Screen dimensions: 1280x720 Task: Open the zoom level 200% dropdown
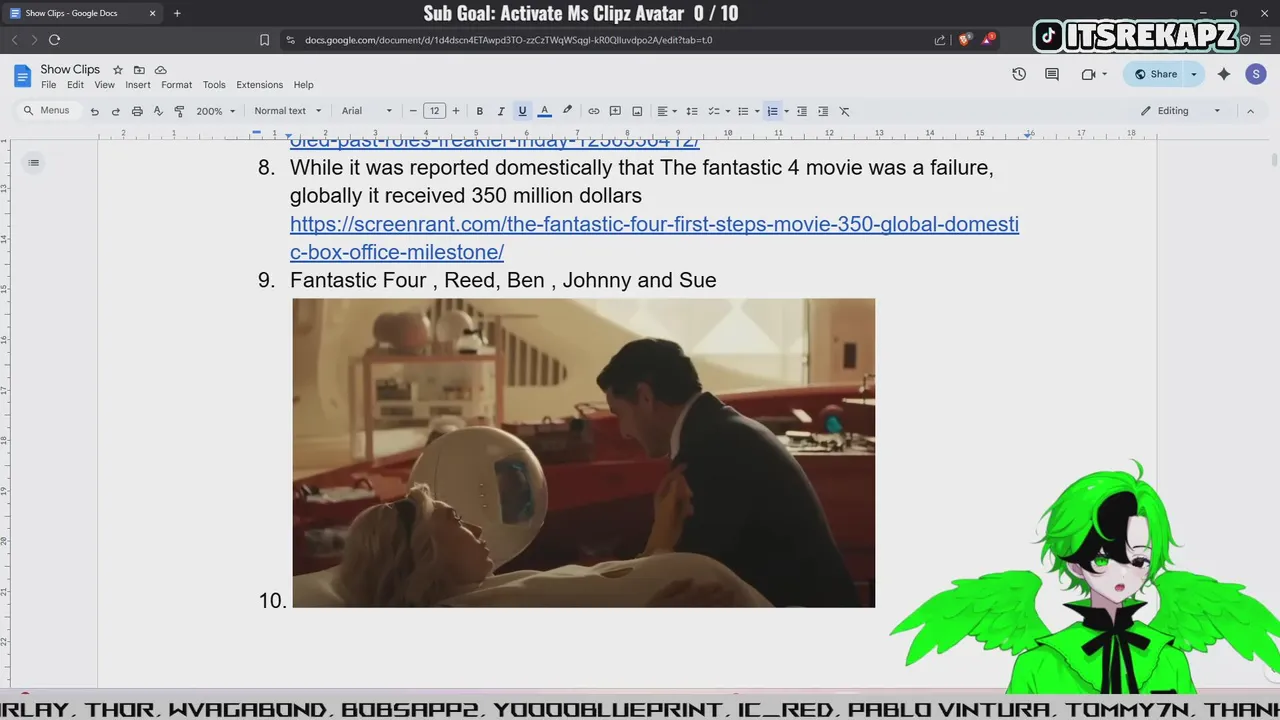[x=216, y=111]
